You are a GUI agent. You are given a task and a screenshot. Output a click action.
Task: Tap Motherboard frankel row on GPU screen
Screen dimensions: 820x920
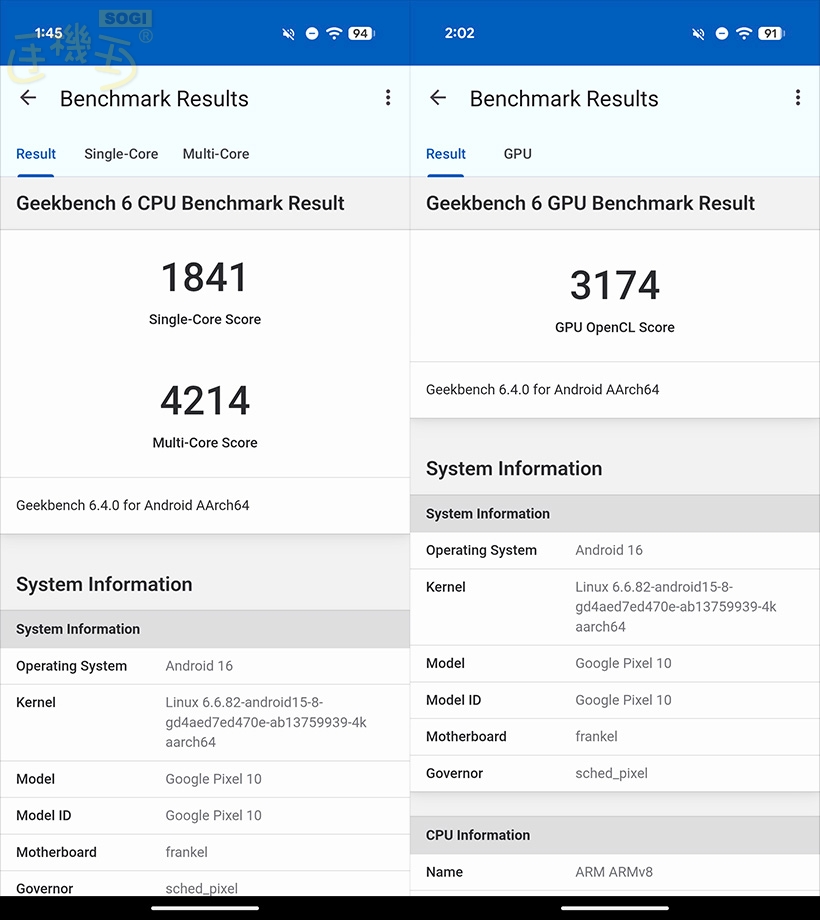[614, 737]
